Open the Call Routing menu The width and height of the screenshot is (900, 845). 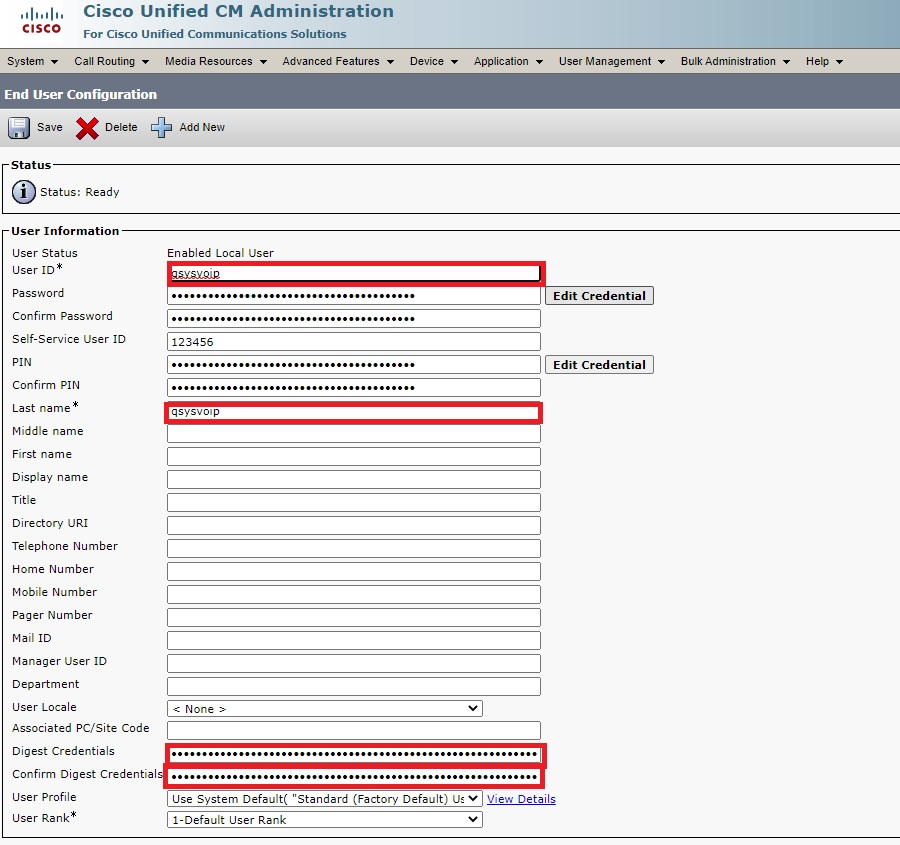pyautogui.click(x=111, y=61)
